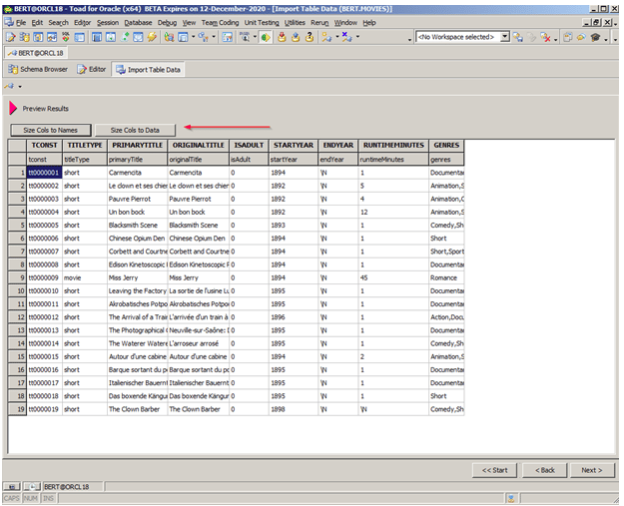Click the GENRES column header
This screenshot has height=506, width=624.
pyautogui.click(x=446, y=145)
